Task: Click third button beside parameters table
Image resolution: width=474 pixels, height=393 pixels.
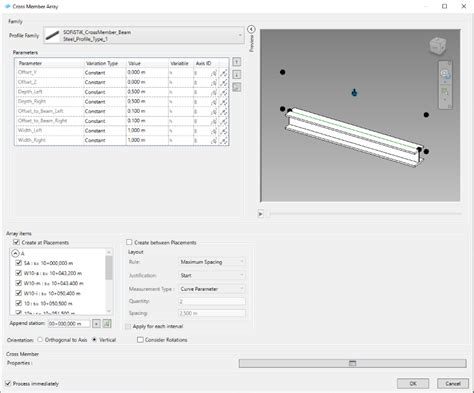Action: pyautogui.click(x=236, y=87)
